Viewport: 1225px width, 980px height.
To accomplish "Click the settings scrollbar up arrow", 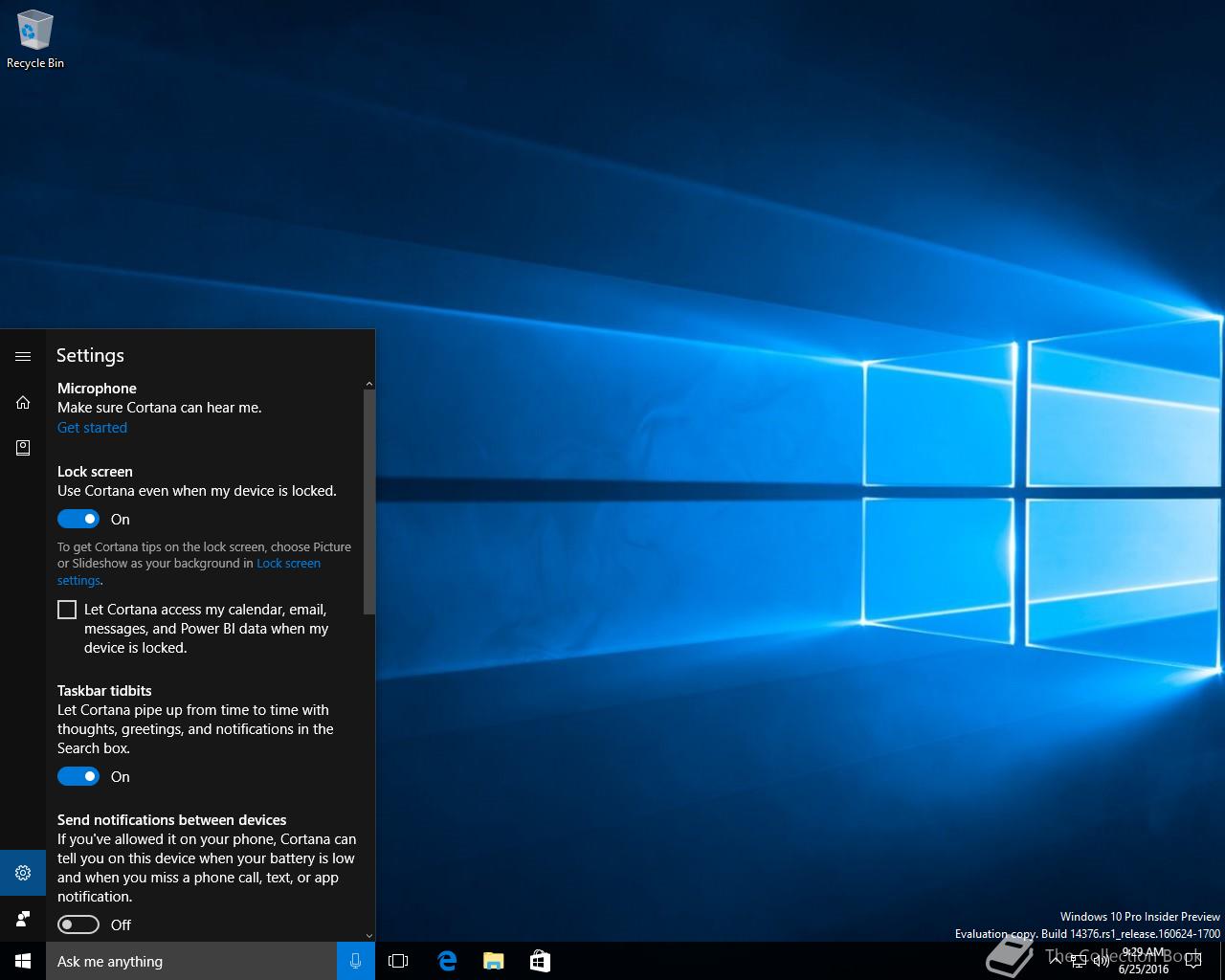I will point(369,385).
